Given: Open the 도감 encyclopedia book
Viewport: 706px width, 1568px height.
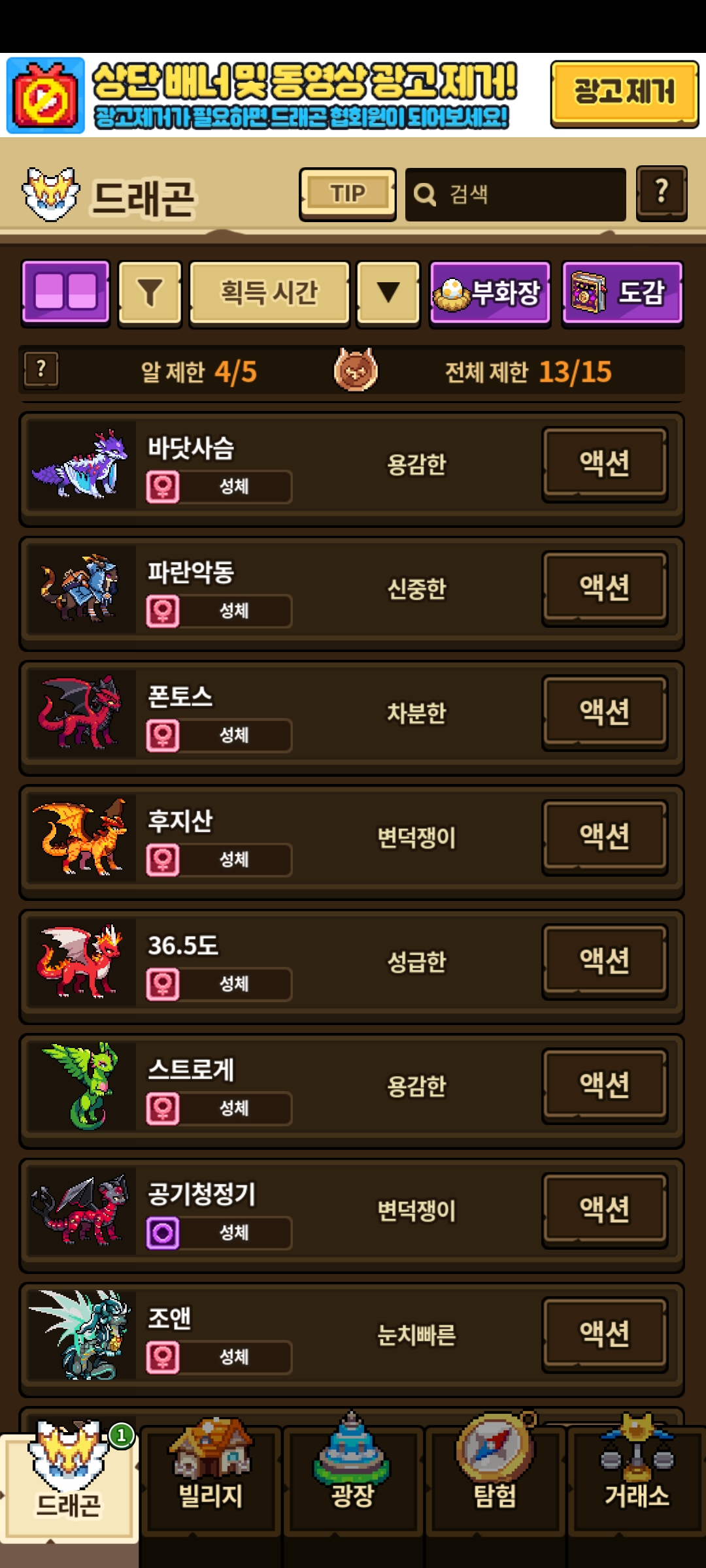Looking at the screenshot, I should (622, 292).
